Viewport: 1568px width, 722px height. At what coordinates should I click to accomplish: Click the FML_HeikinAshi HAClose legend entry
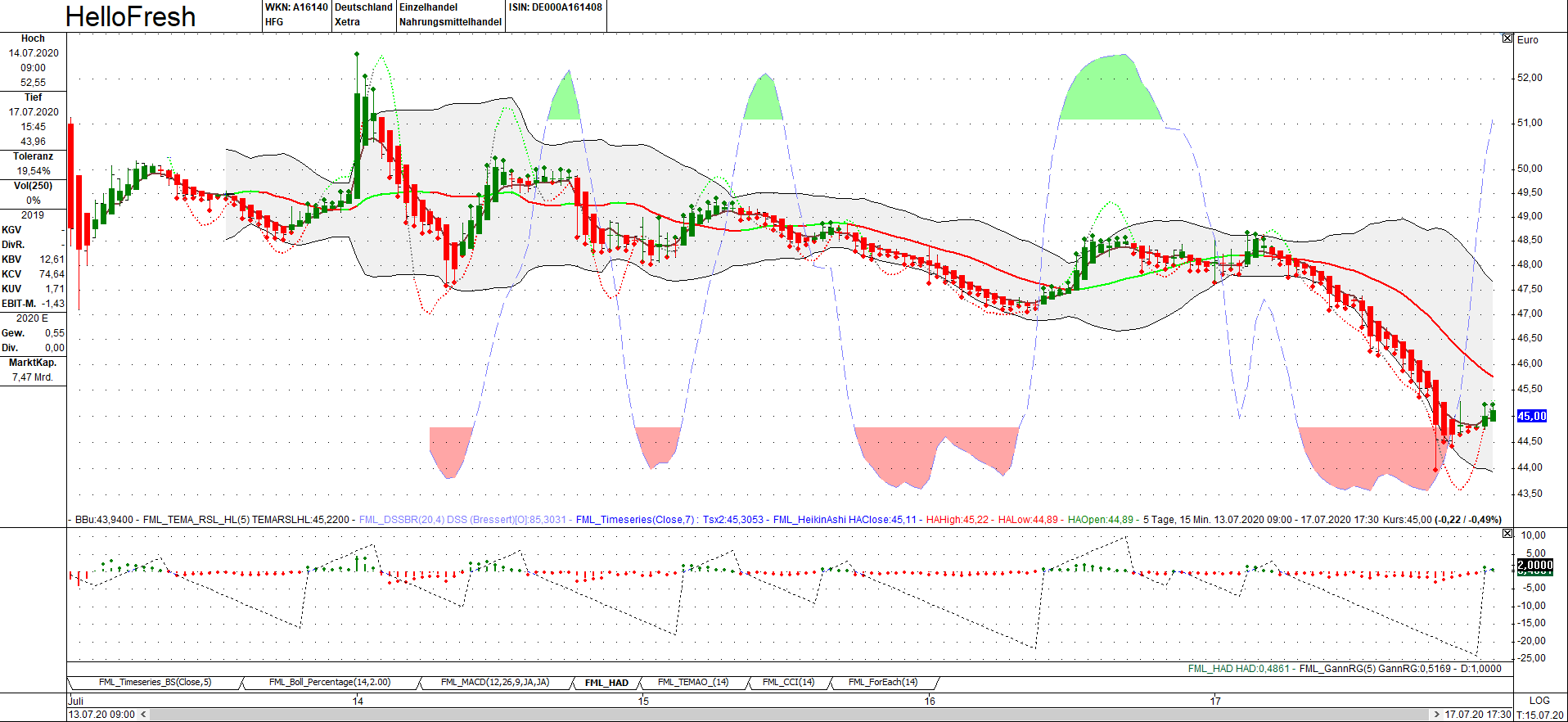[845, 520]
